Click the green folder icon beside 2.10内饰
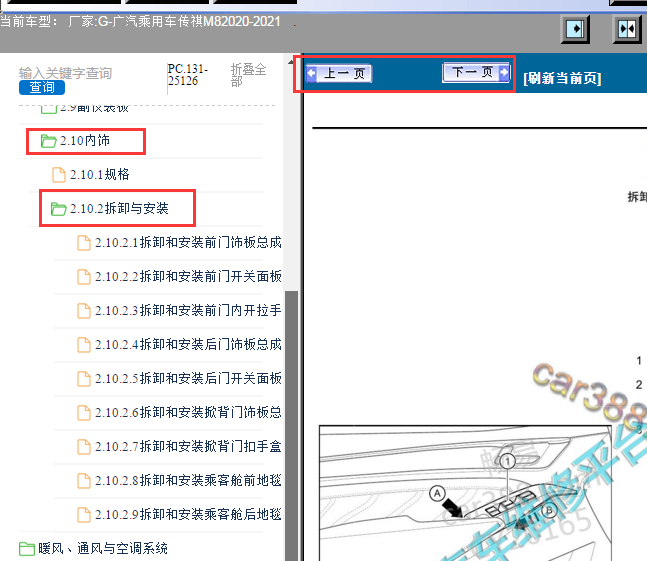The width and height of the screenshot is (647, 561). [49, 141]
